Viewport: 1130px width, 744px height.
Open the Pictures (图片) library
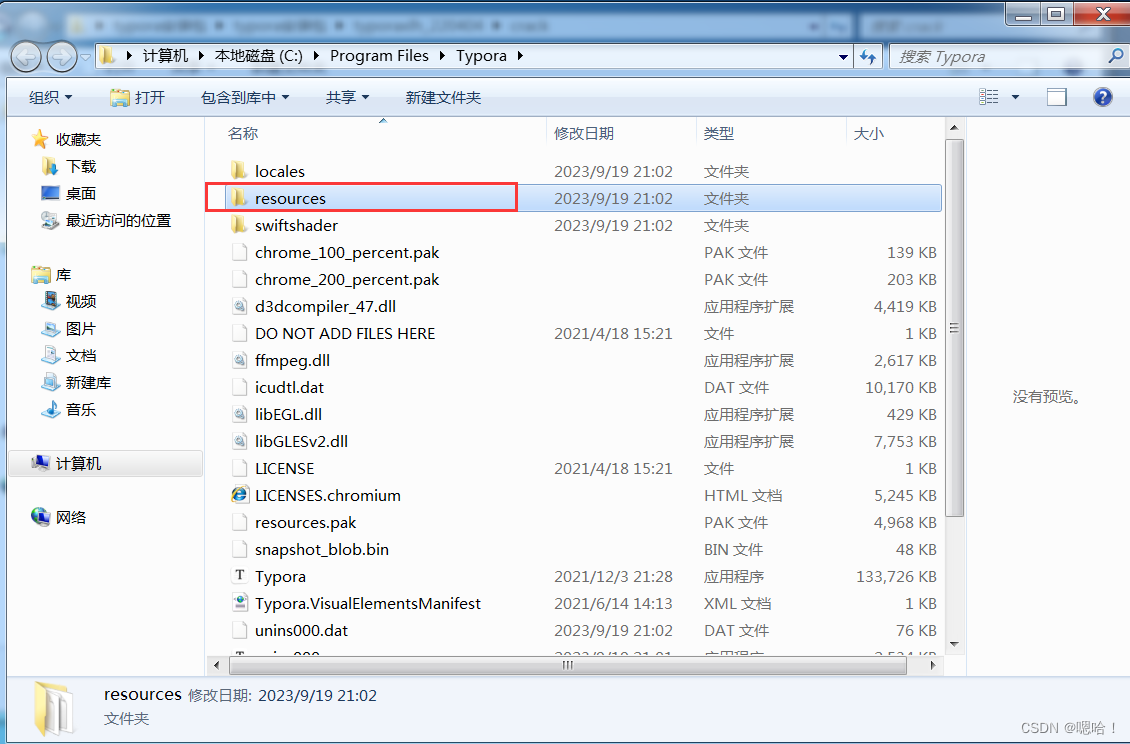click(x=81, y=329)
